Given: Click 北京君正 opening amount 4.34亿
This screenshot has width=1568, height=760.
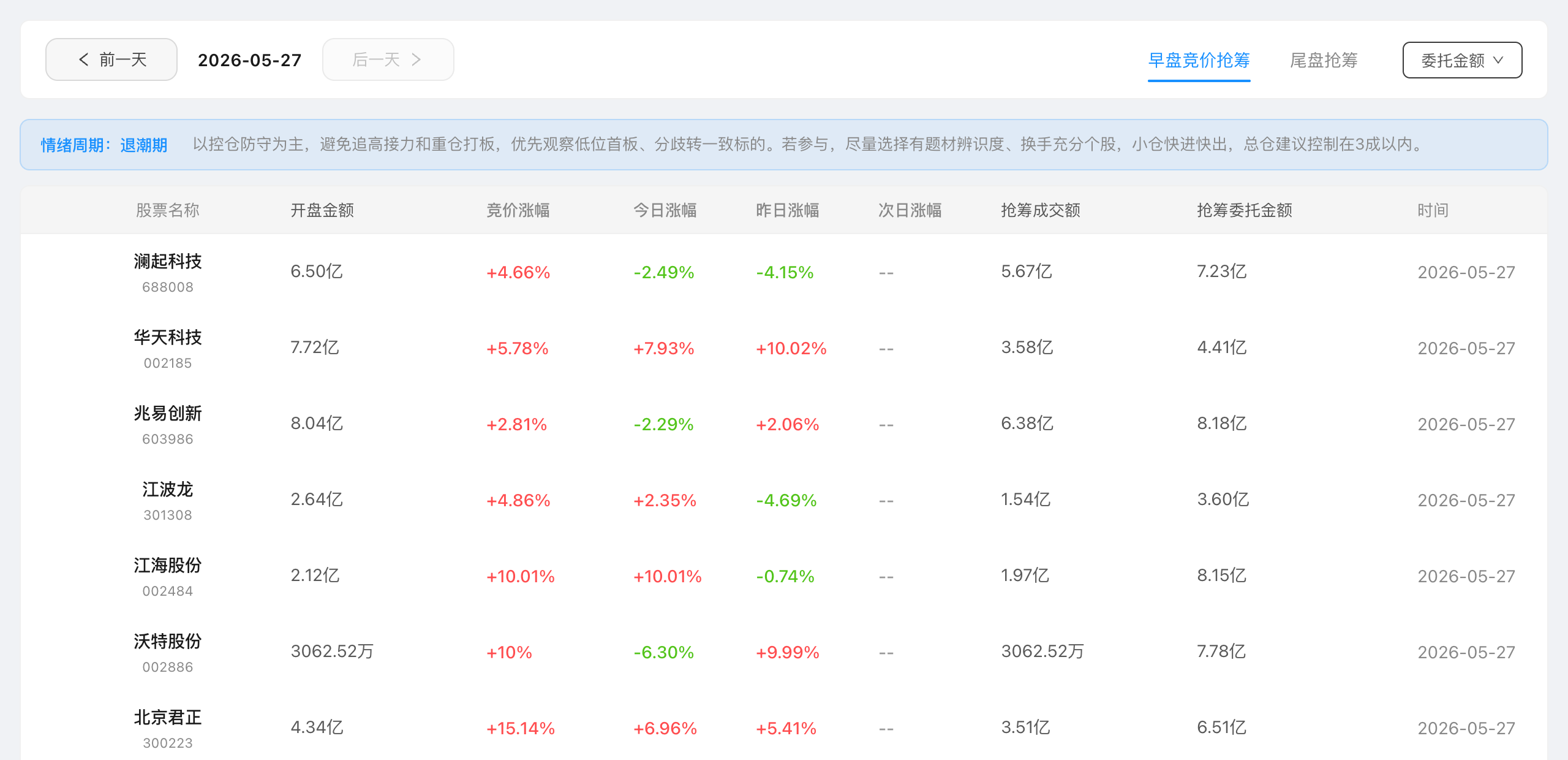Looking at the screenshot, I should (x=317, y=728).
